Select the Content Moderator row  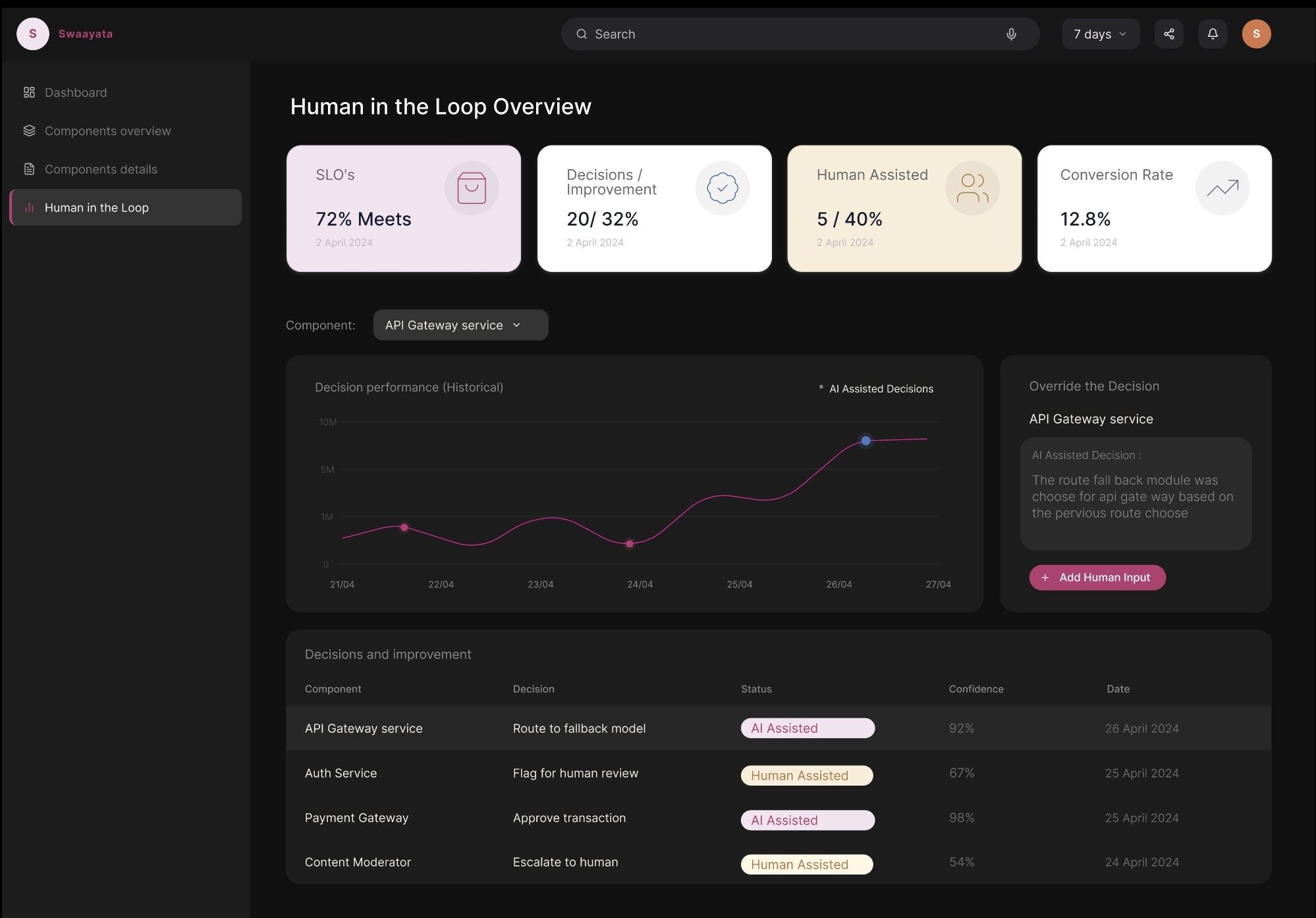[x=779, y=862]
